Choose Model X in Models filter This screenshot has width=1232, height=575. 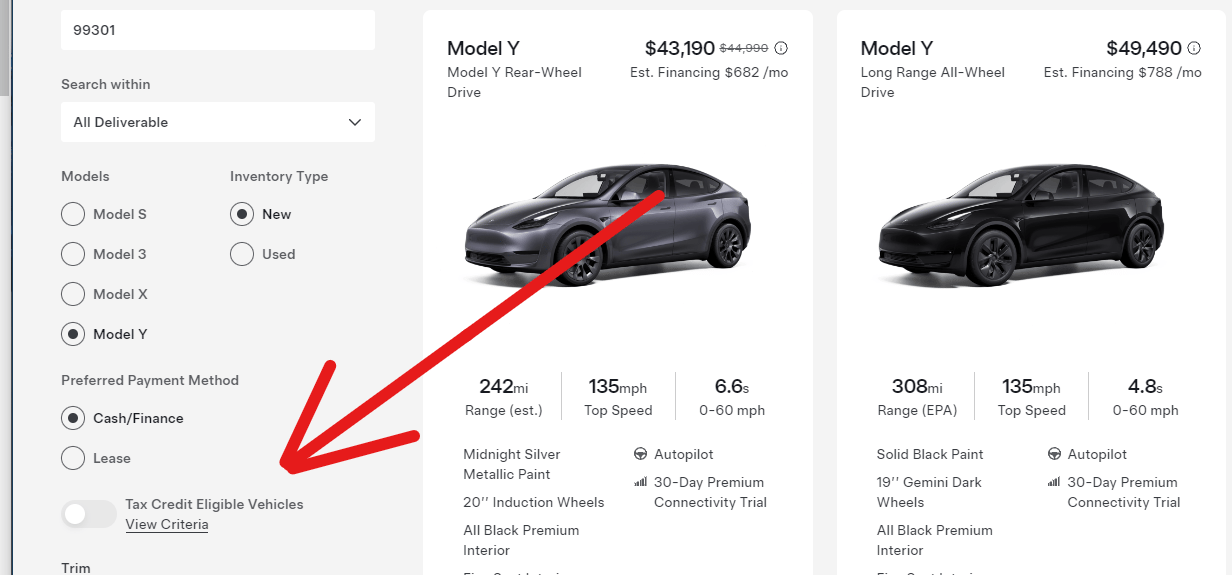pyautogui.click(x=73, y=294)
